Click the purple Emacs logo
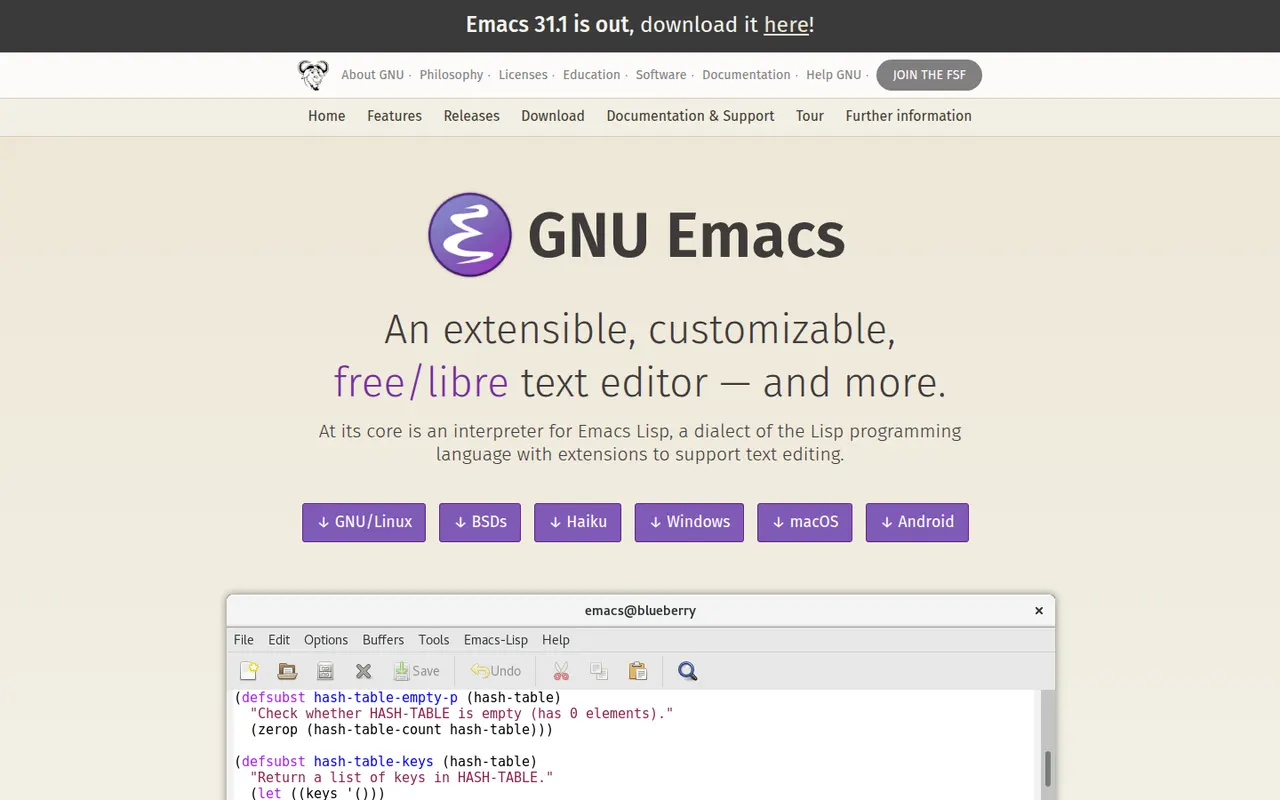This screenshot has width=1280, height=800. pyautogui.click(x=470, y=235)
